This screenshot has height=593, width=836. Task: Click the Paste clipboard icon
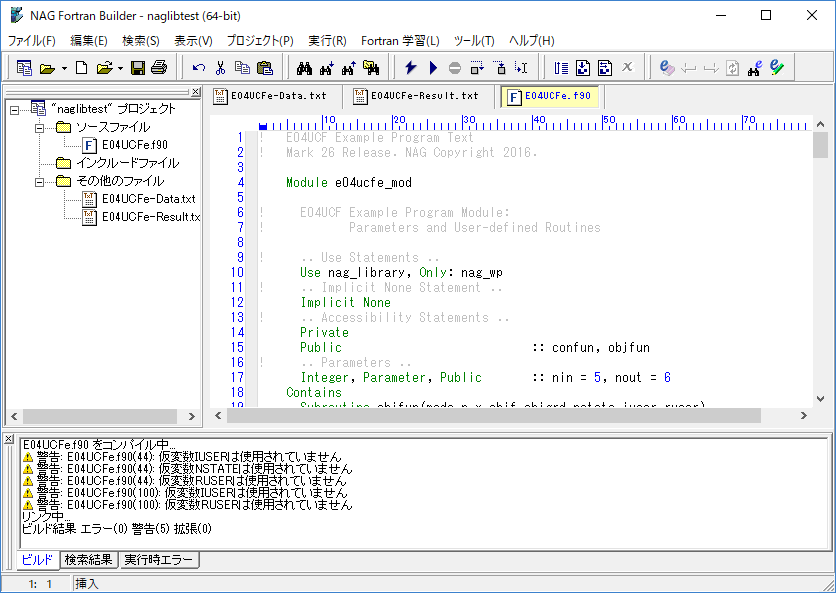(264, 68)
